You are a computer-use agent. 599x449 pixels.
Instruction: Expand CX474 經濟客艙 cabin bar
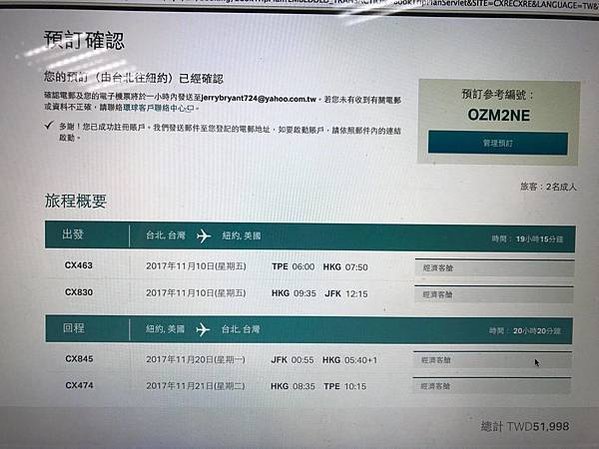click(492, 386)
